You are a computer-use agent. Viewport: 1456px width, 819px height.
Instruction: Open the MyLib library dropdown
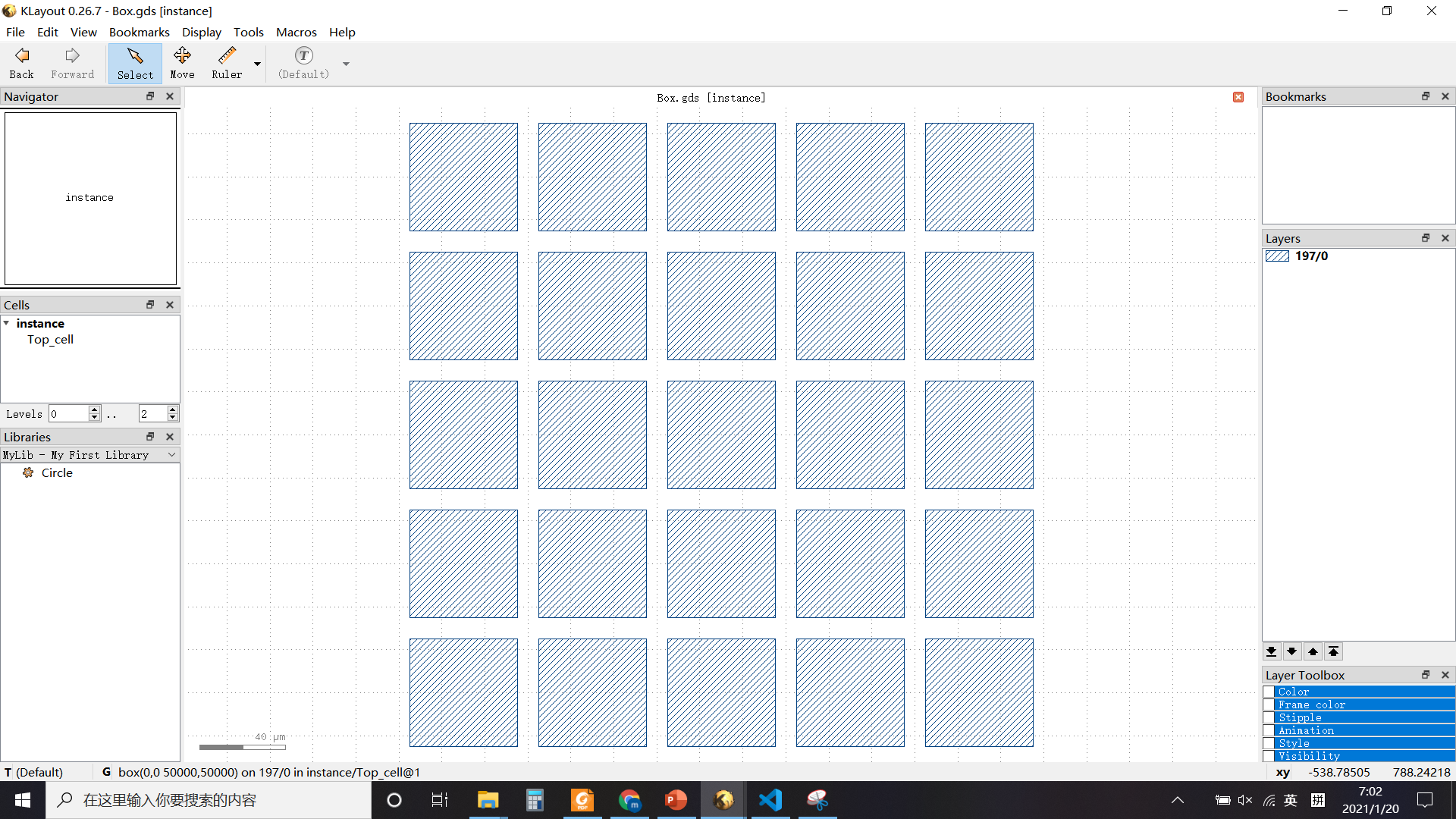pos(171,455)
